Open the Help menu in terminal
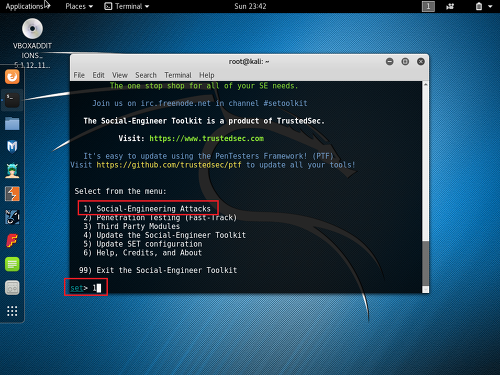The width and height of the screenshot is (500, 375). [207, 75]
